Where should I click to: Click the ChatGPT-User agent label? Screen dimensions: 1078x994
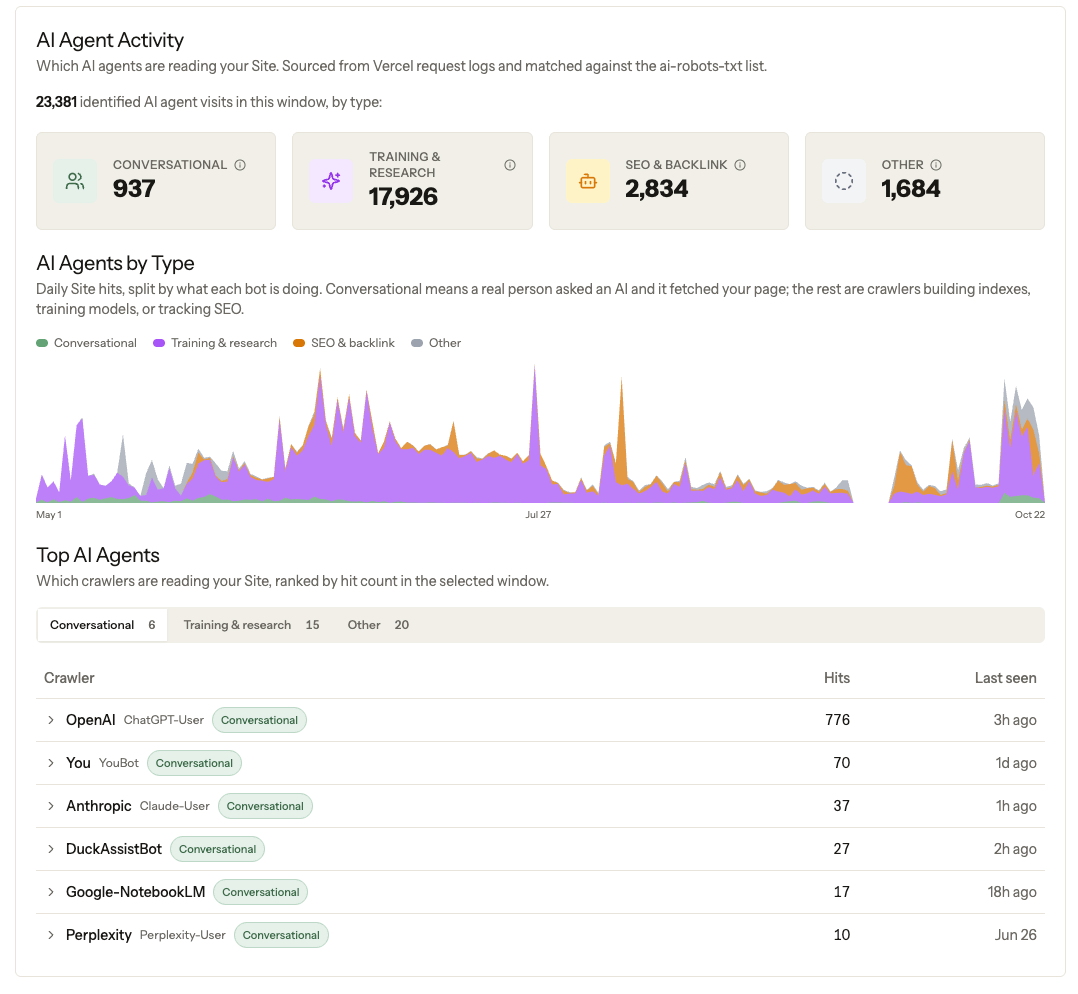[x=164, y=720]
